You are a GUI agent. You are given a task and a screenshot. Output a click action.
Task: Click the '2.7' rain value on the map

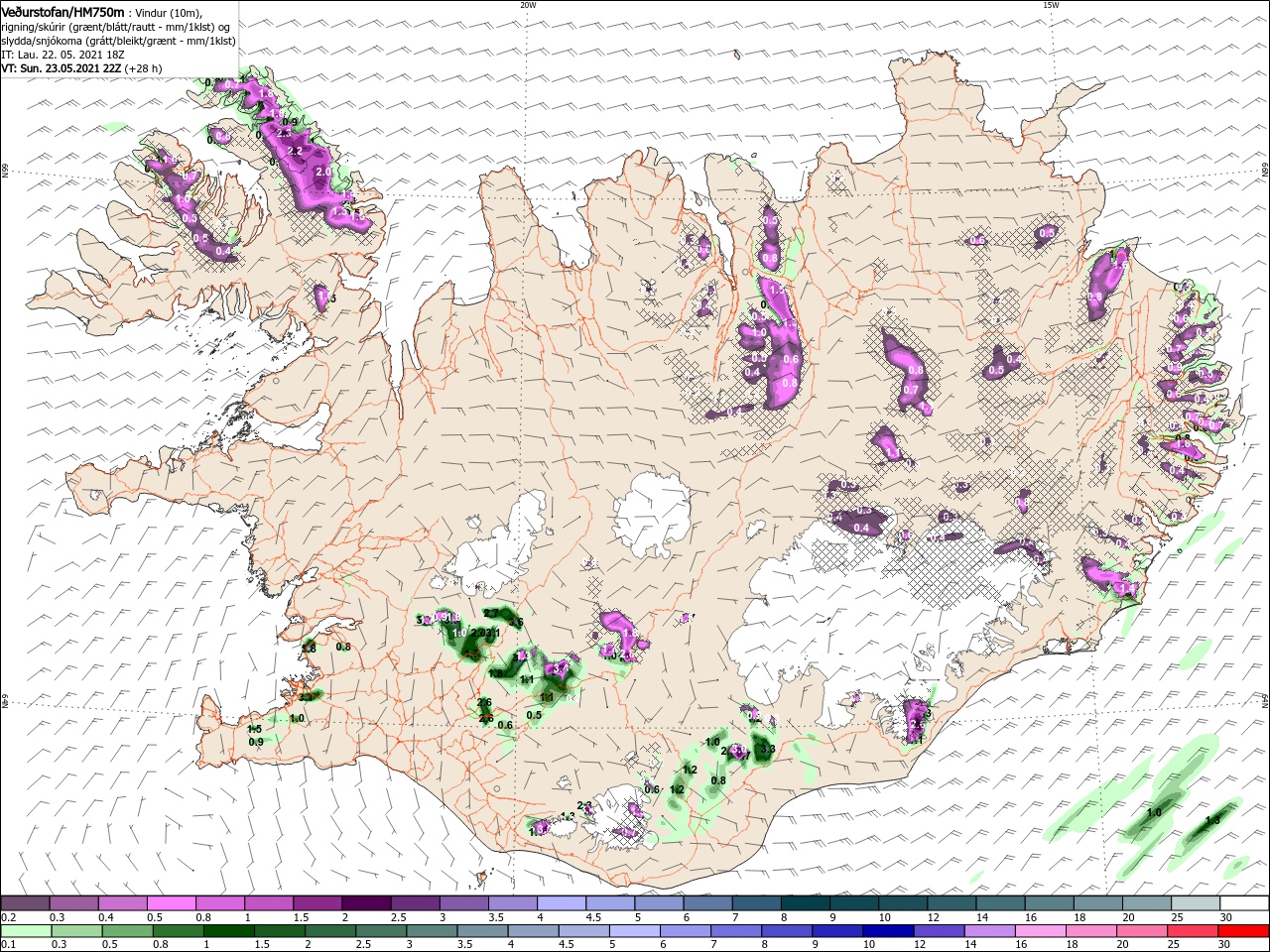pos(490,614)
